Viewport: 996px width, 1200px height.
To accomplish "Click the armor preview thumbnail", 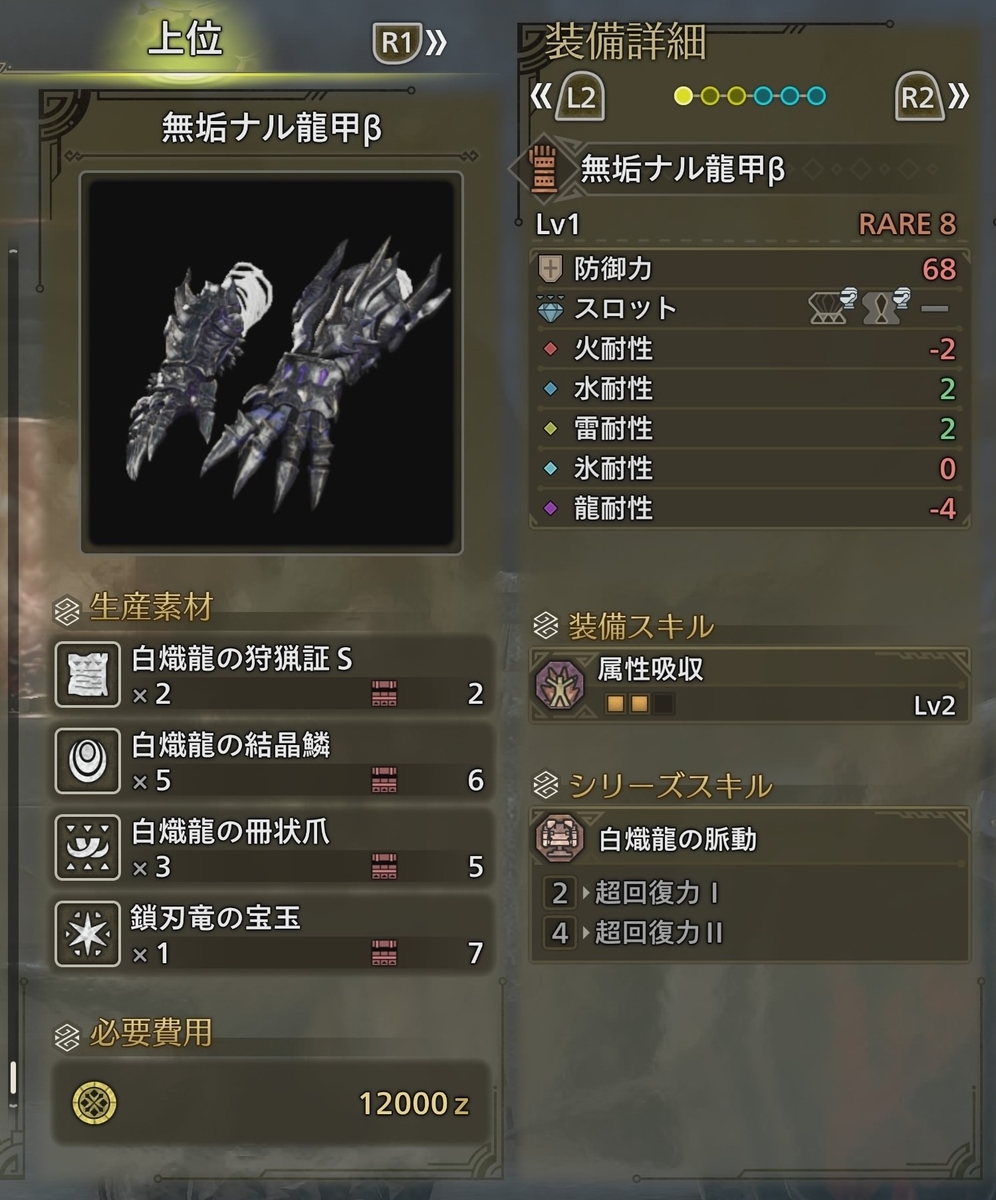I will pyautogui.click(x=272, y=363).
